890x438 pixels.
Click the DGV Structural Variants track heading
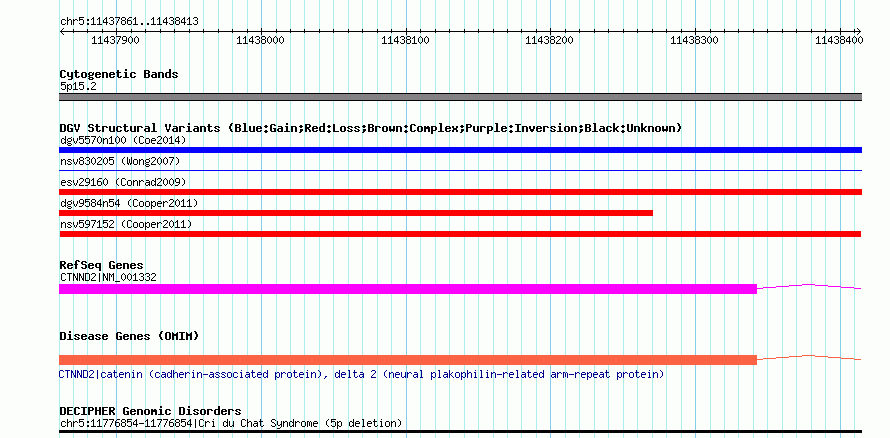coord(371,128)
